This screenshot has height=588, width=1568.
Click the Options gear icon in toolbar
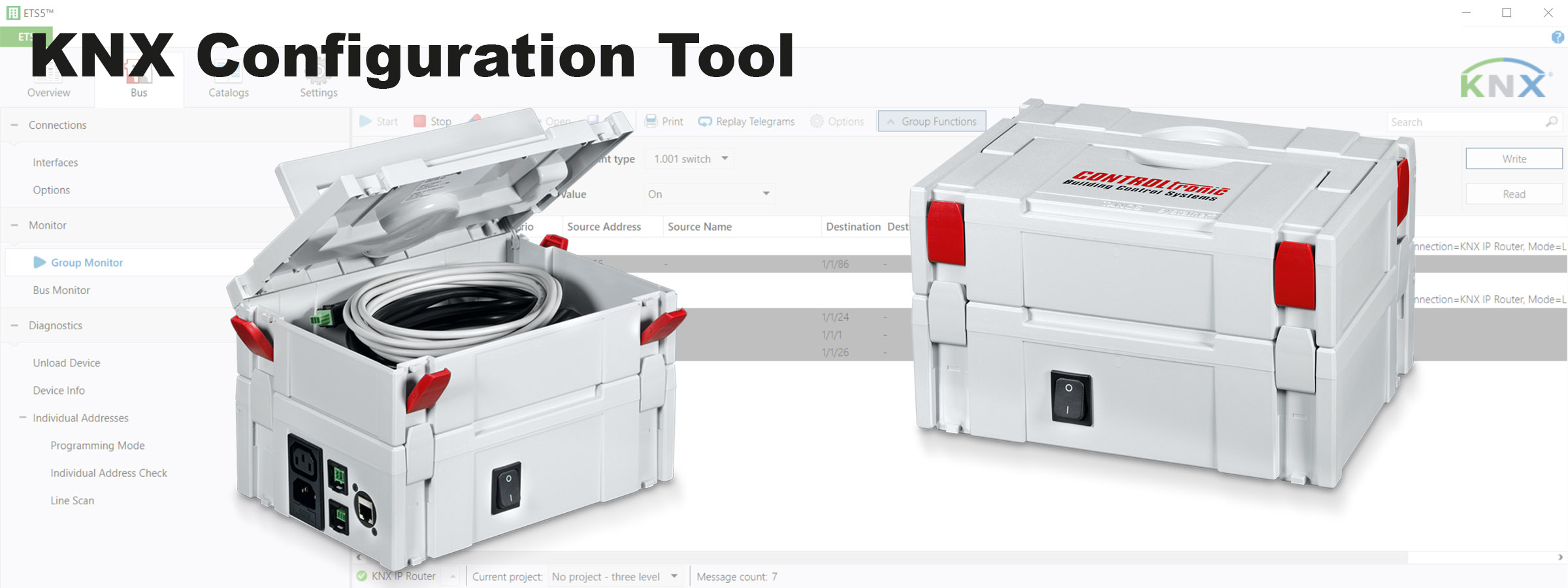[x=817, y=121]
